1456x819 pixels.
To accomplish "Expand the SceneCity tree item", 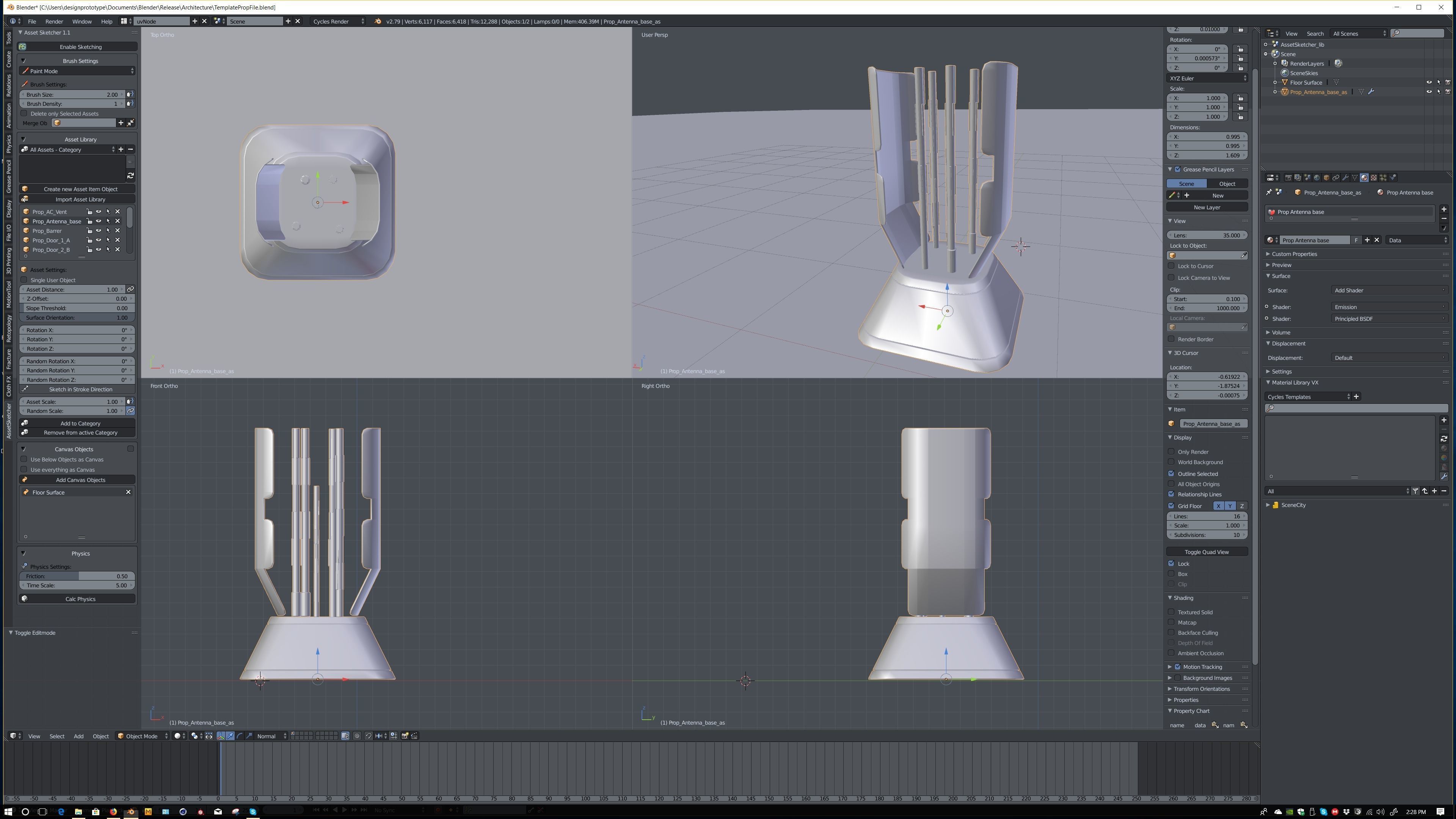I will [1268, 505].
